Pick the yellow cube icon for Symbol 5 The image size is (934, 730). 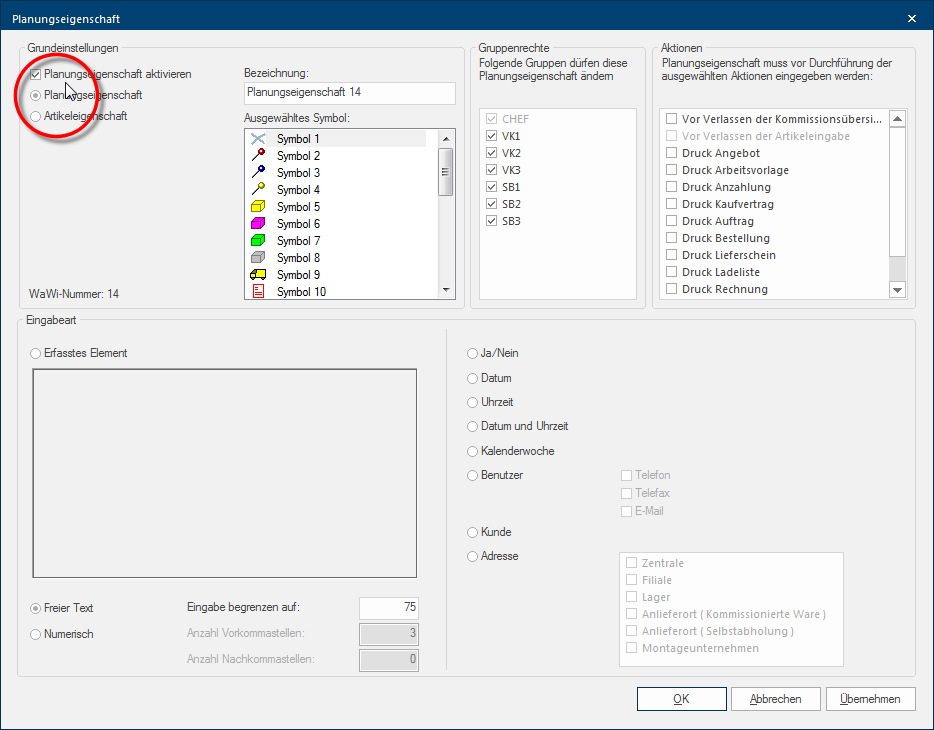(259, 207)
